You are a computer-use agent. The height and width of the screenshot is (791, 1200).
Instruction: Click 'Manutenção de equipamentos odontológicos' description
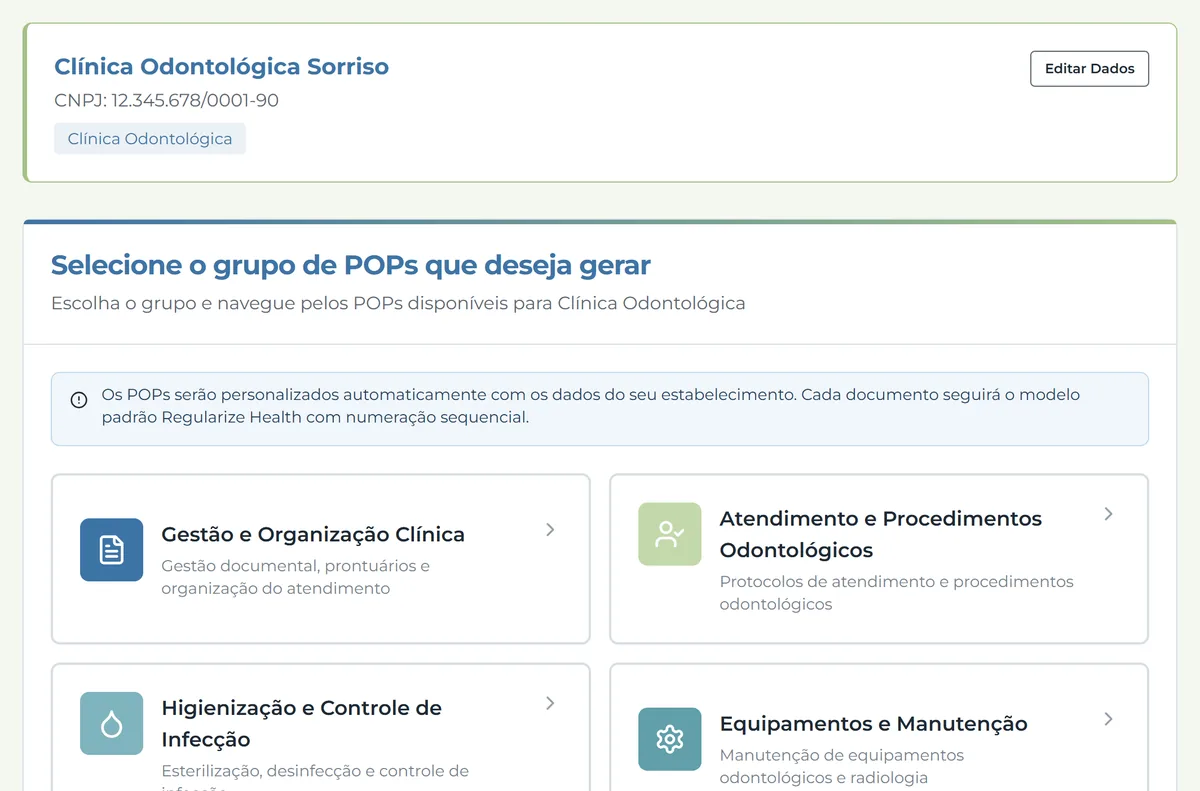tap(842, 766)
